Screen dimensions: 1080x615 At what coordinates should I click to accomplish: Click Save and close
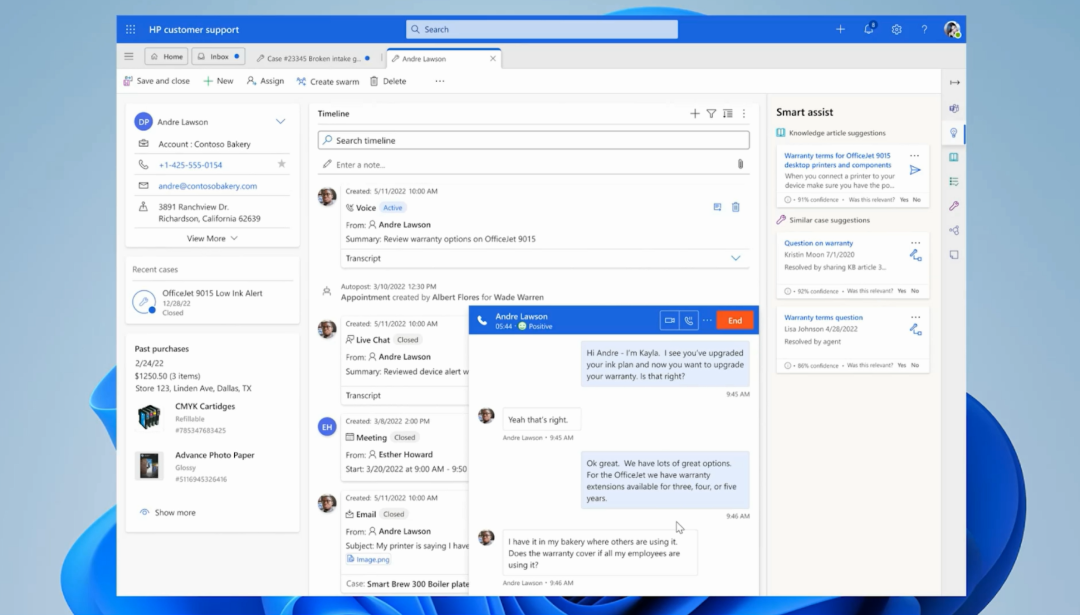156,81
